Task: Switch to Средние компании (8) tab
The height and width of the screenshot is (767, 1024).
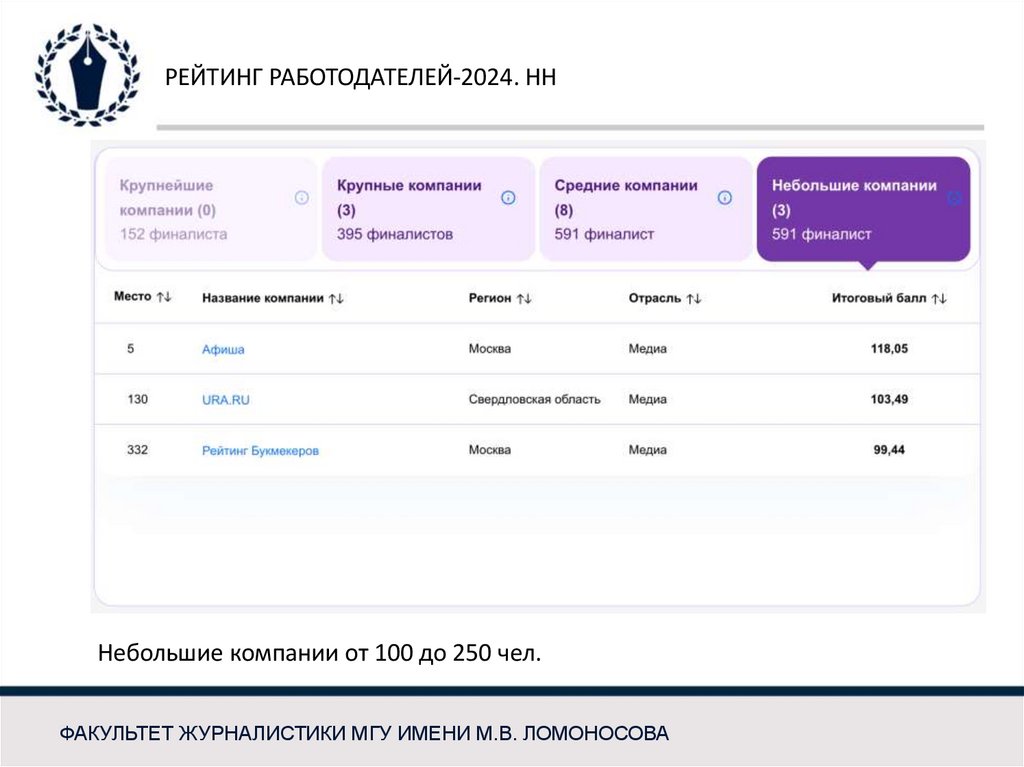Action: click(646, 209)
